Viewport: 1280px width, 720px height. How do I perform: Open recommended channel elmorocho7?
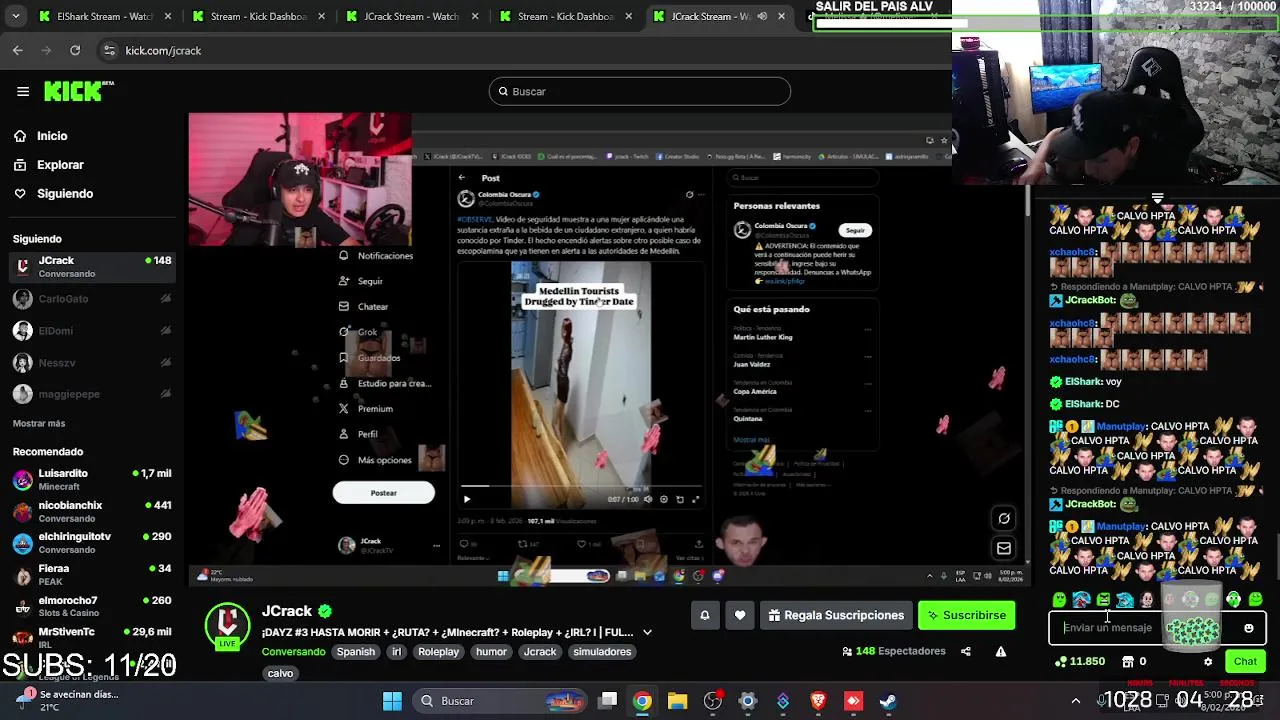pyautogui.click(x=92, y=606)
